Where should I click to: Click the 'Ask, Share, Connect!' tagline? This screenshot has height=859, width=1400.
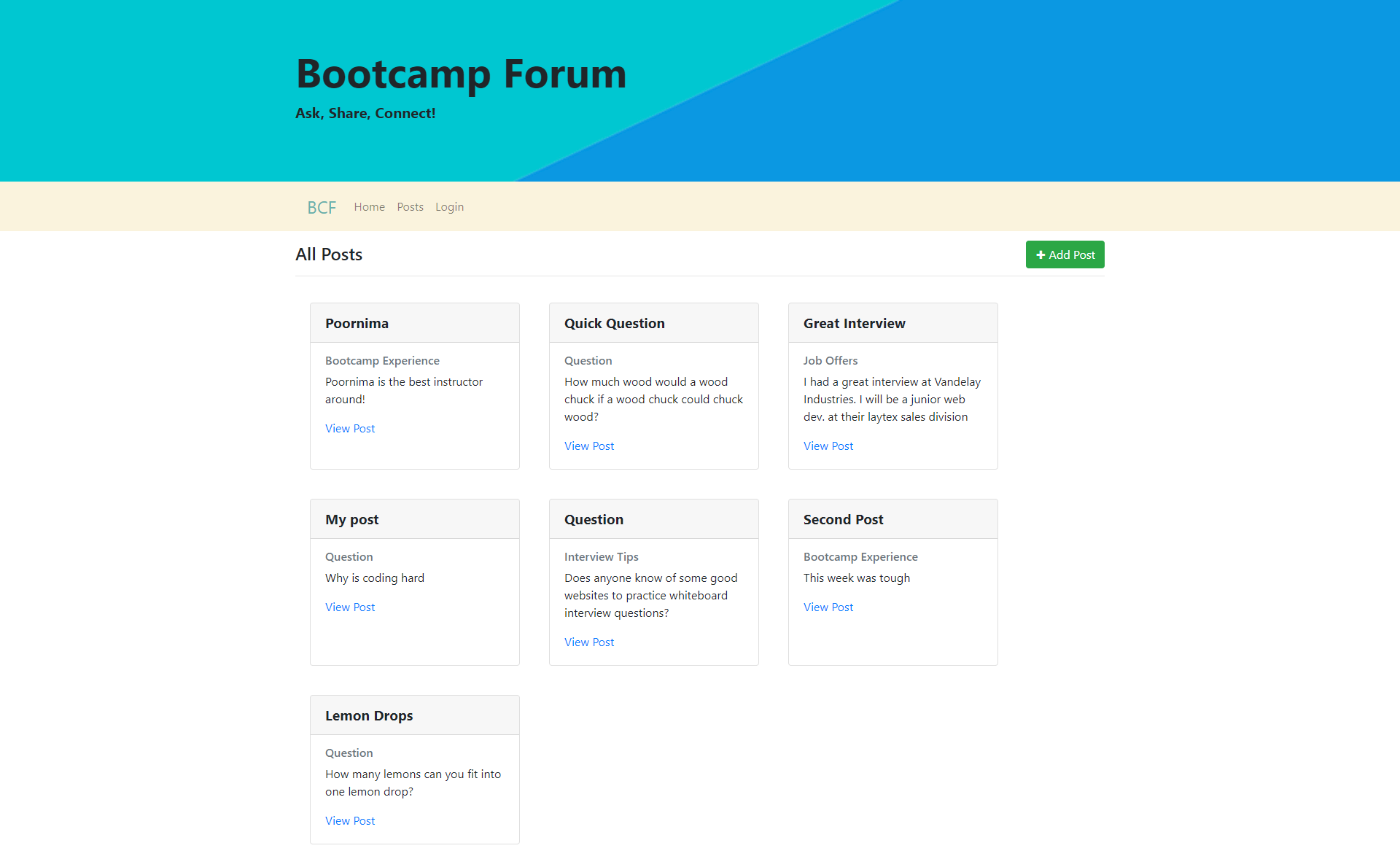pyautogui.click(x=365, y=113)
